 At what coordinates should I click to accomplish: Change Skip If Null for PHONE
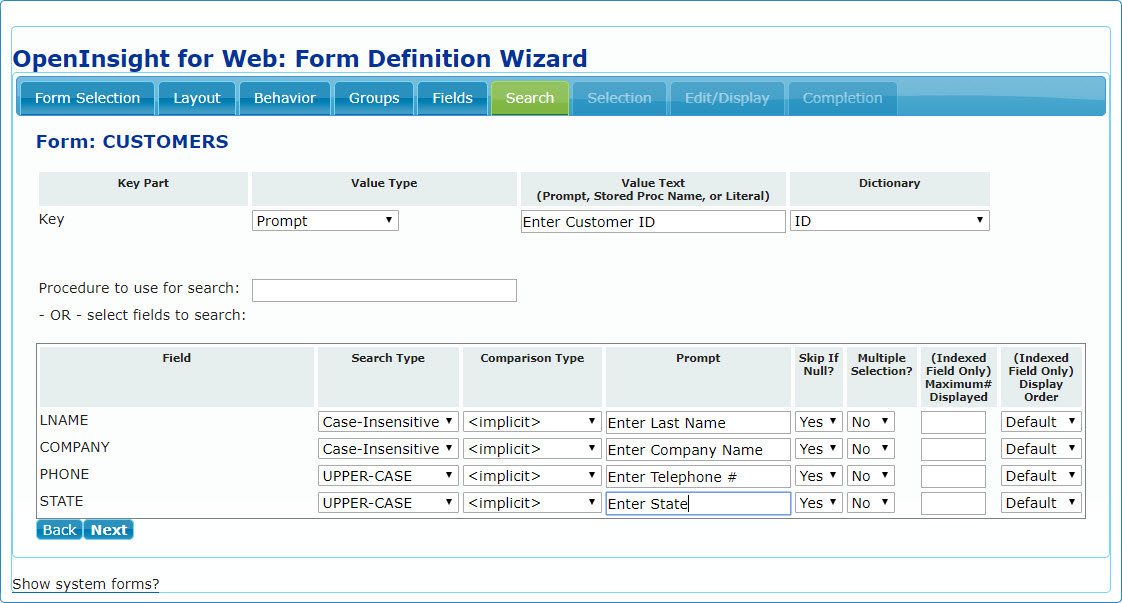[x=819, y=476]
